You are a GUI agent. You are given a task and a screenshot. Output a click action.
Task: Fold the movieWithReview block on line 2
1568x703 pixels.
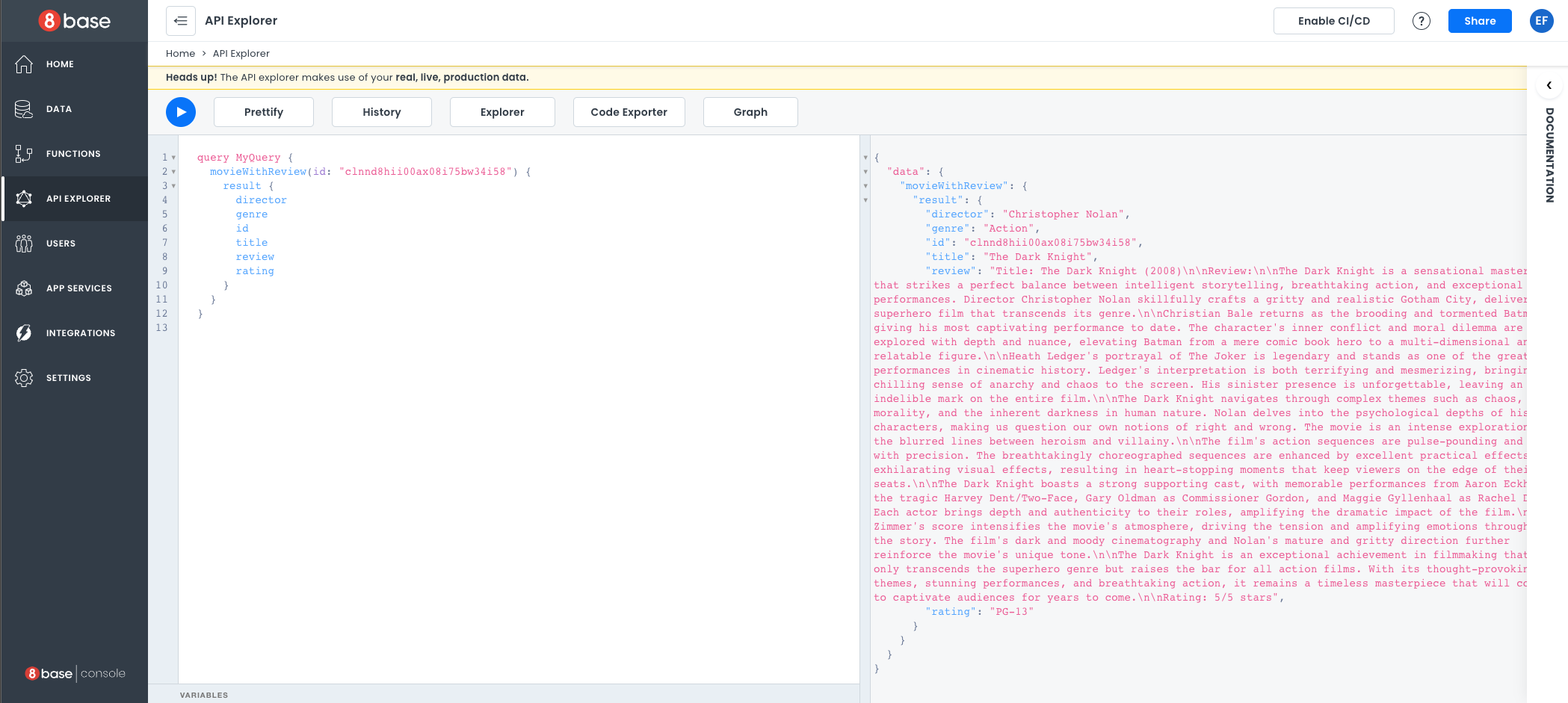(x=173, y=172)
